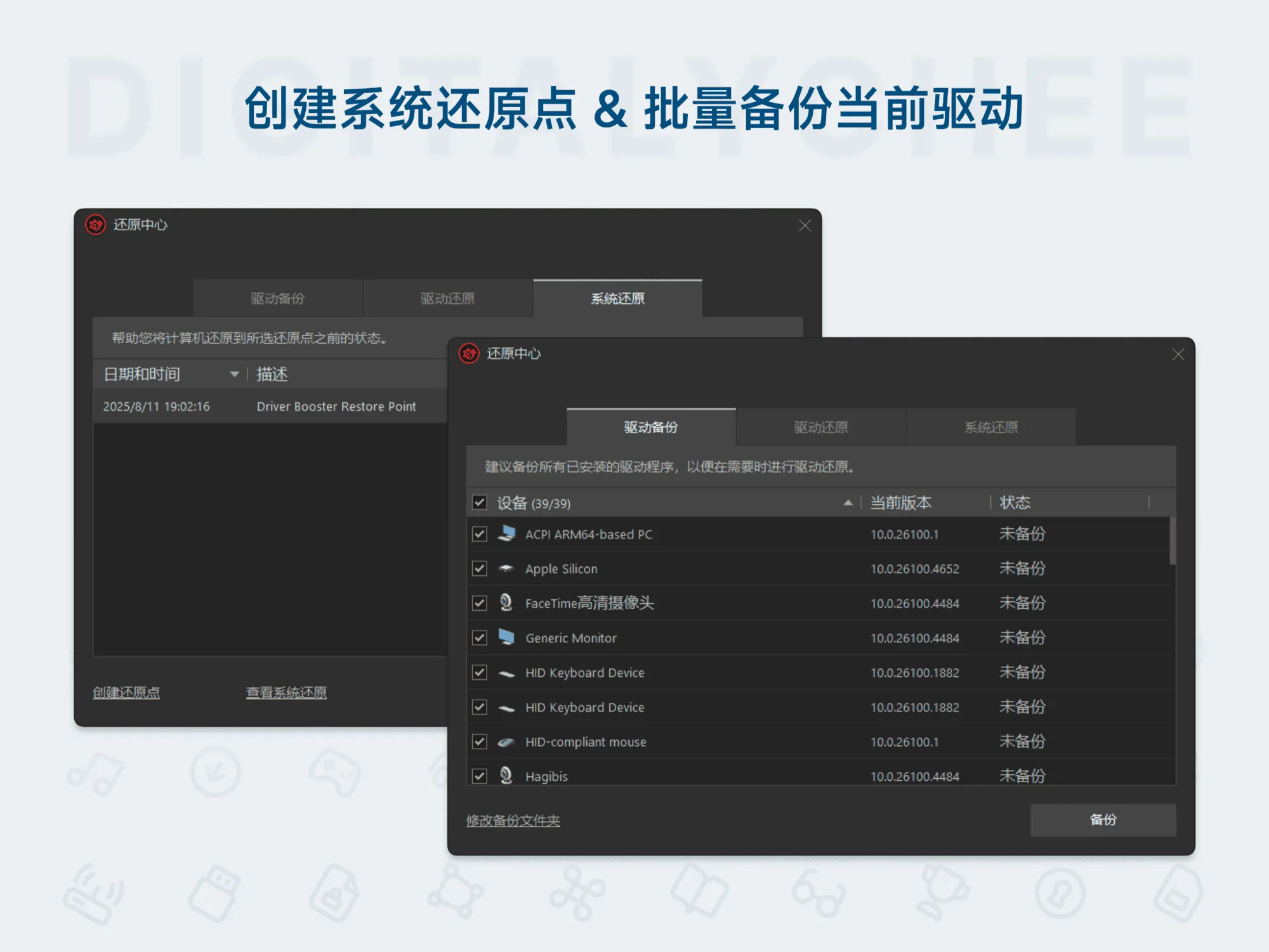1269x952 pixels.
Task: Switch to the 驱动还原 tab
Action: click(x=820, y=426)
